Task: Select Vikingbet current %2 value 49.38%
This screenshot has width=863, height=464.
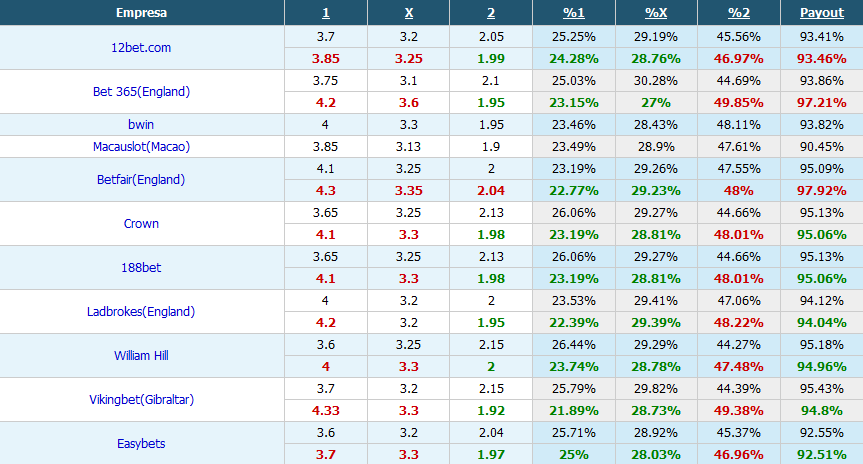Action: (x=739, y=411)
